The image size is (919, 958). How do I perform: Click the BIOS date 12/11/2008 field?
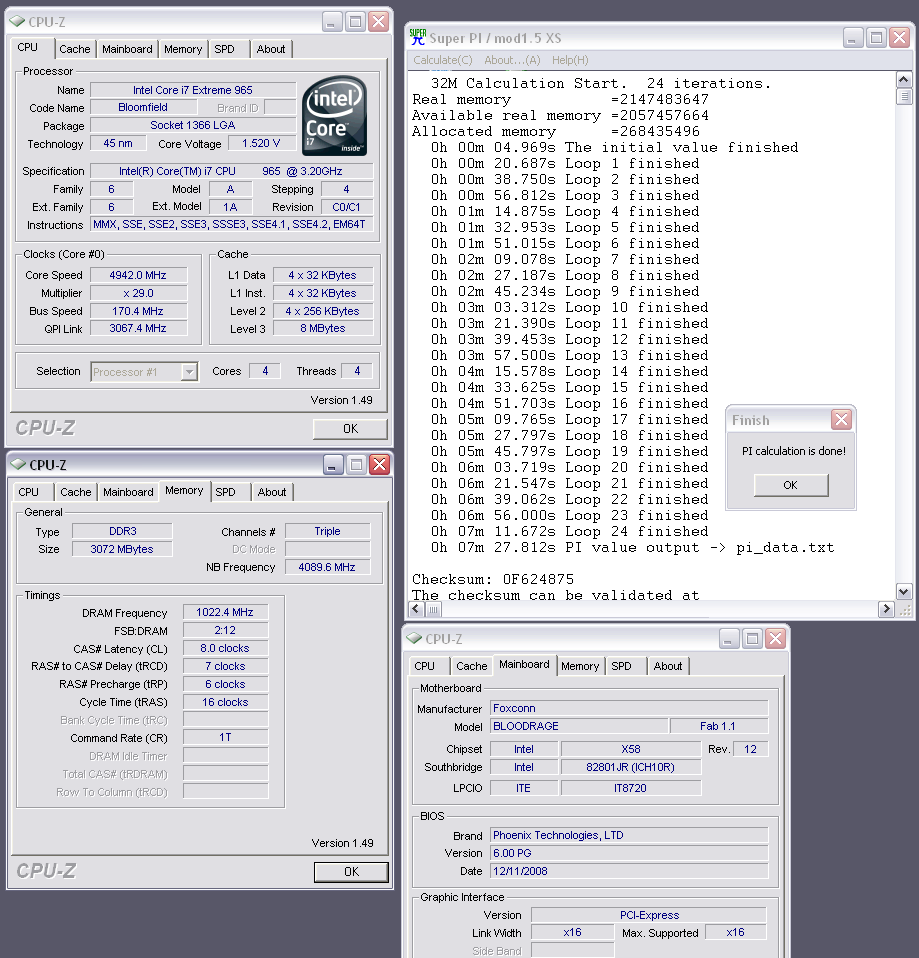tap(629, 871)
